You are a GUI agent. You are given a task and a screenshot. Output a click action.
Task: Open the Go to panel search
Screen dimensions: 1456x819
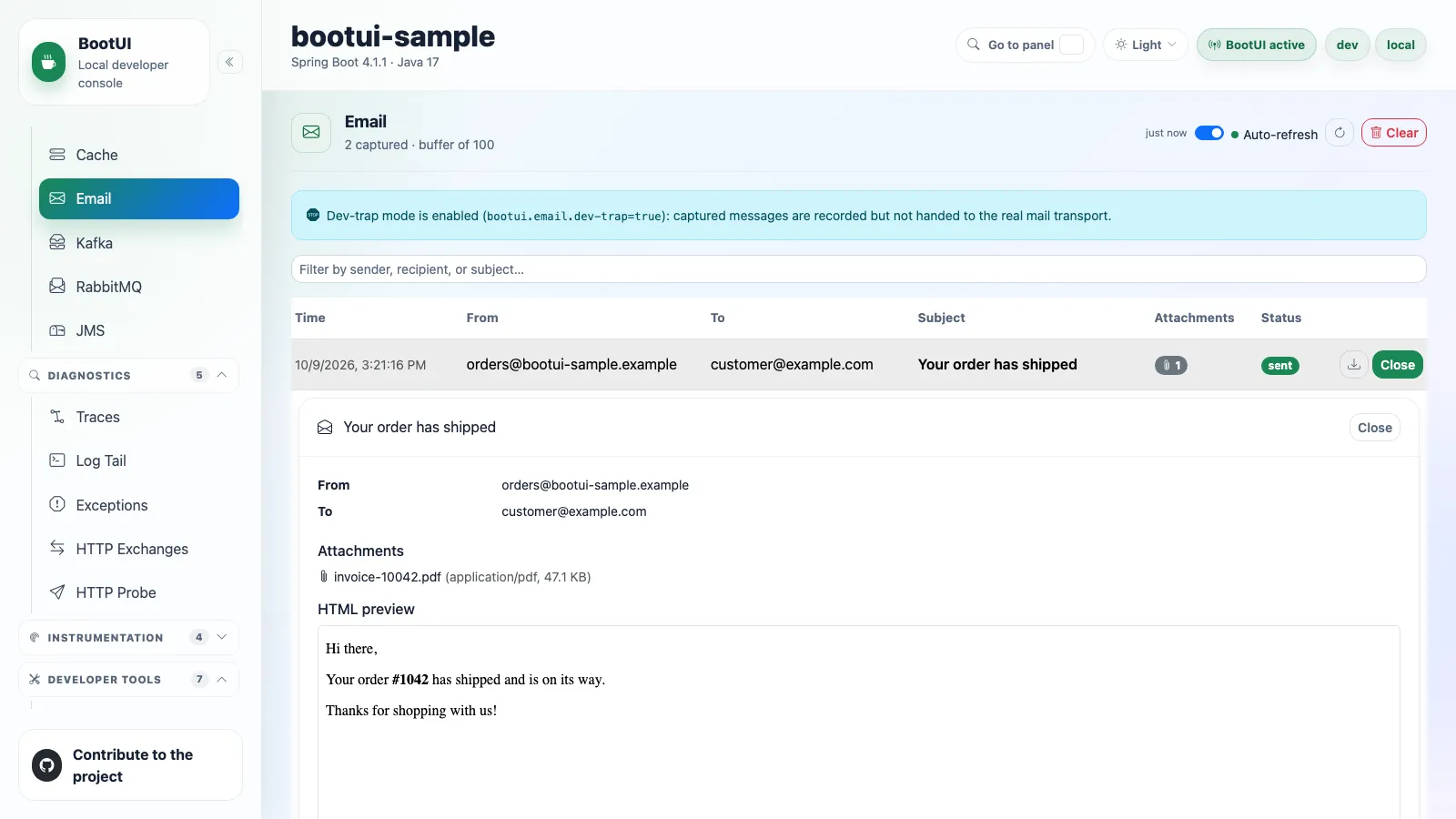pos(1026,45)
